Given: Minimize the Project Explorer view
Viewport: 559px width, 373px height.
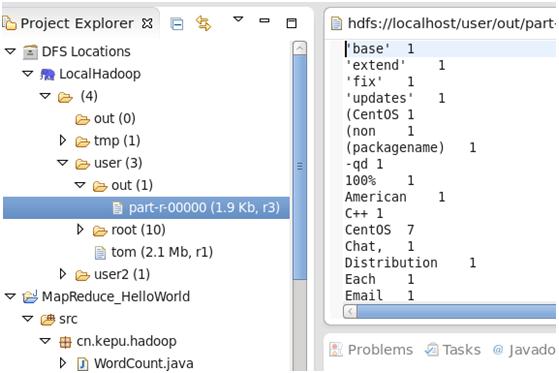Looking at the screenshot, I should (264, 21).
